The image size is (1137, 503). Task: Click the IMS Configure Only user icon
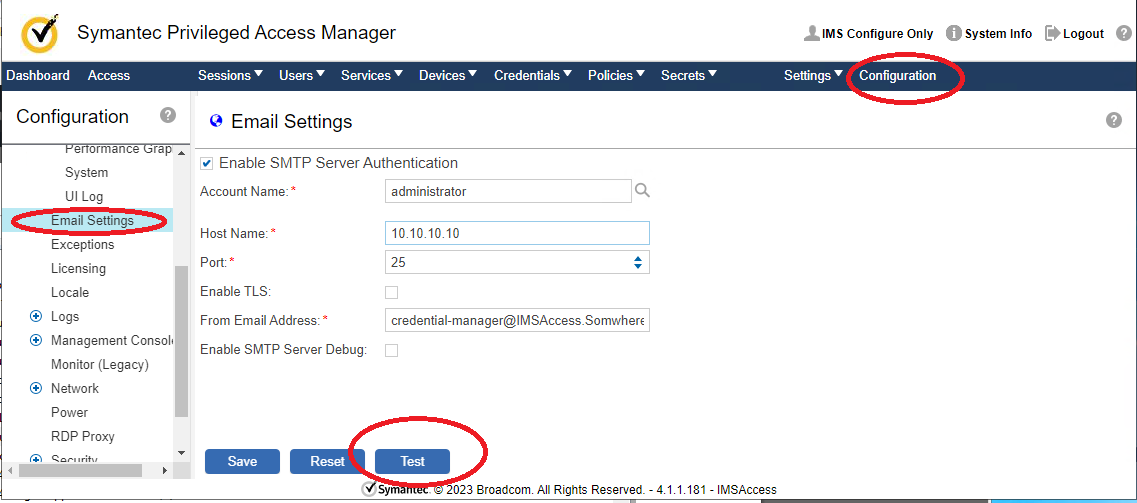812,33
